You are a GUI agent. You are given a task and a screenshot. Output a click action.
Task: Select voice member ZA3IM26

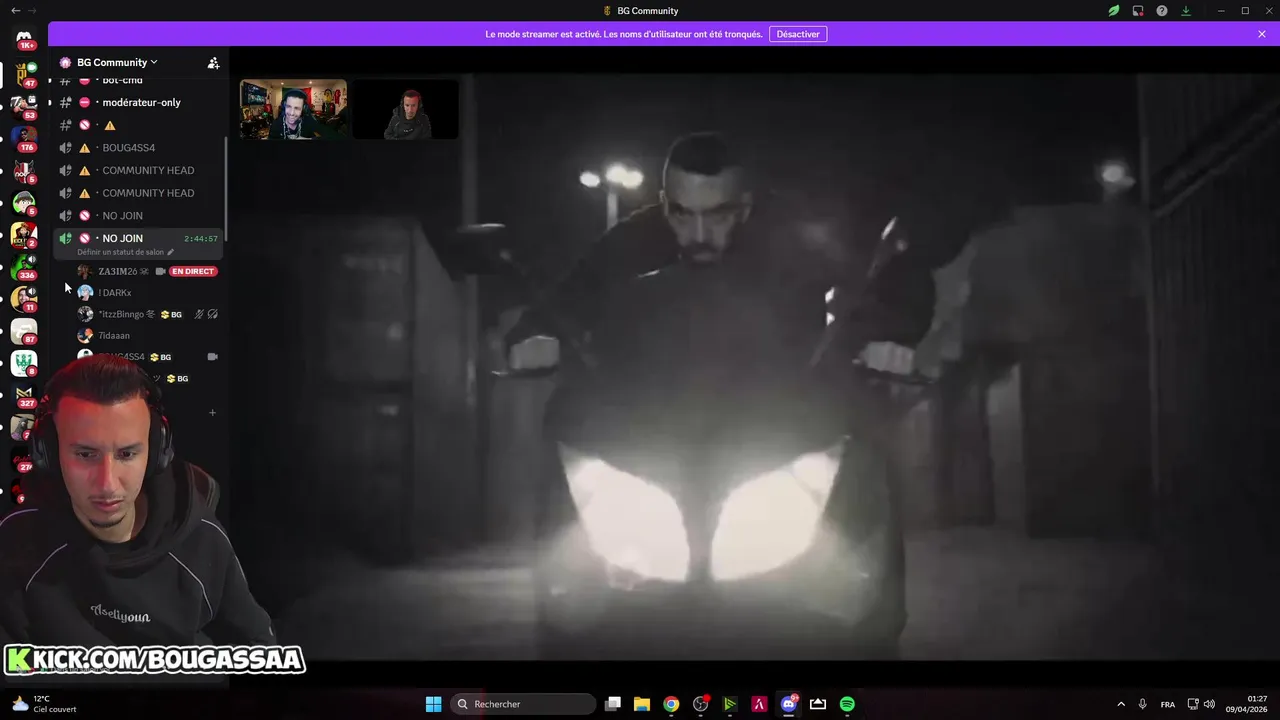tap(118, 271)
